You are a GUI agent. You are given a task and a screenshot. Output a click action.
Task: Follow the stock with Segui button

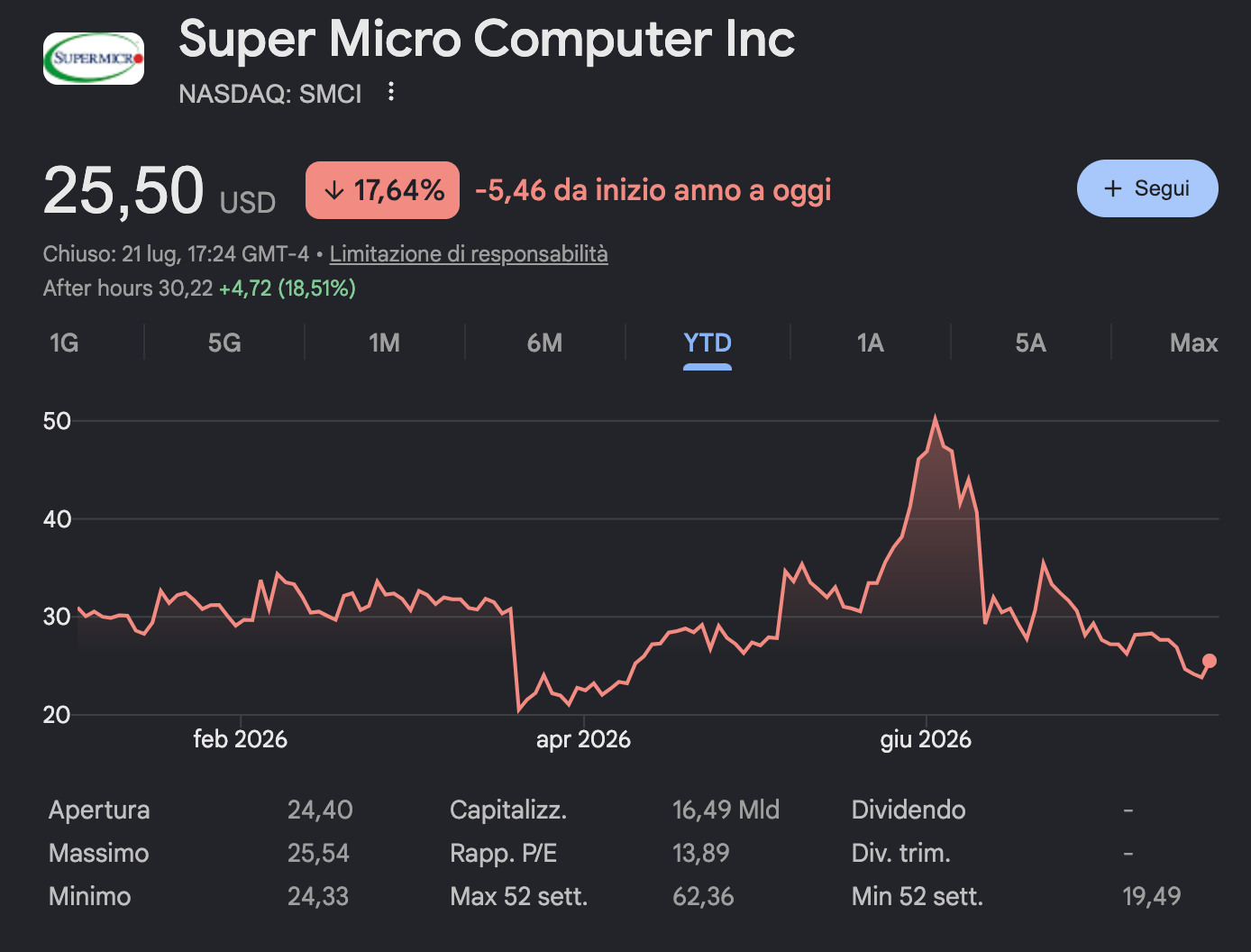(x=1147, y=188)
